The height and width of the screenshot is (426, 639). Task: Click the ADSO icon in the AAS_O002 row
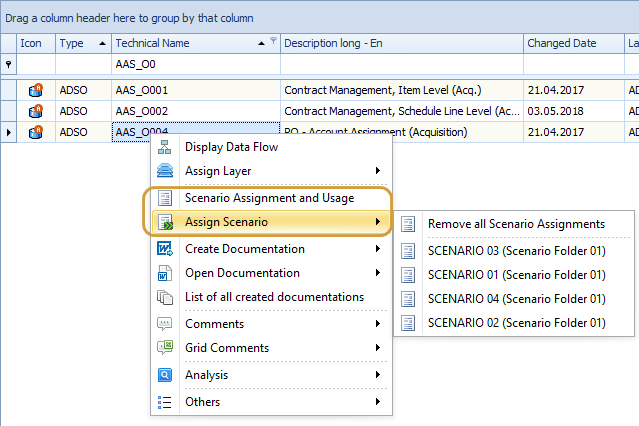coord(35,111)
